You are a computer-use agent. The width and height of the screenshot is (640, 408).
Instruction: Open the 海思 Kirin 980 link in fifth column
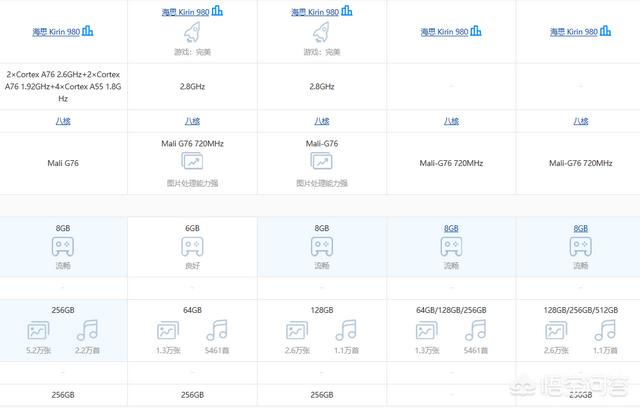pyautogui.click(x=574, y=32)
